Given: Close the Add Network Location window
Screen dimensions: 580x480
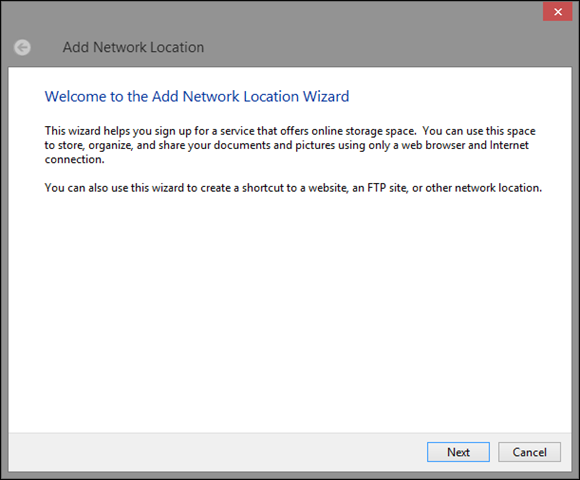Looking at the screenshot, I should tap(557, 12).
